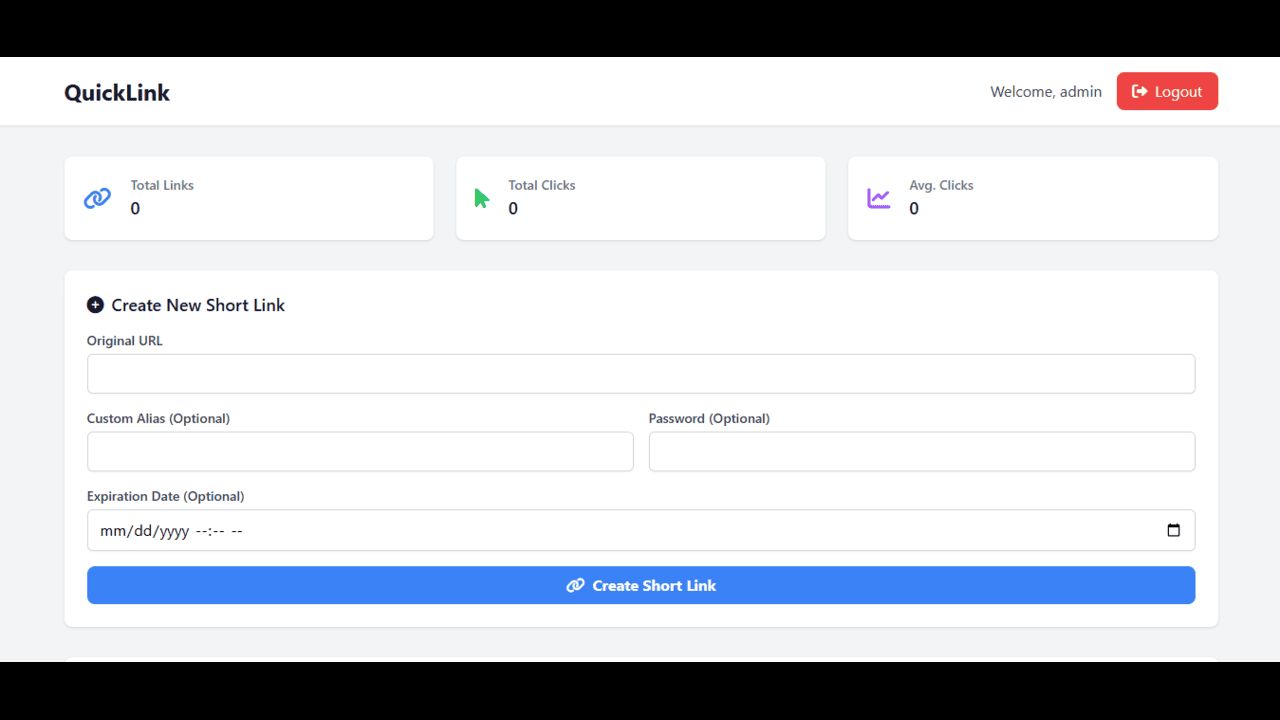Image resolution: width=1280 pixels, height=720 pixels.
Task: Click the blue chain Total Links icon
Action: (x=97, y=198)
